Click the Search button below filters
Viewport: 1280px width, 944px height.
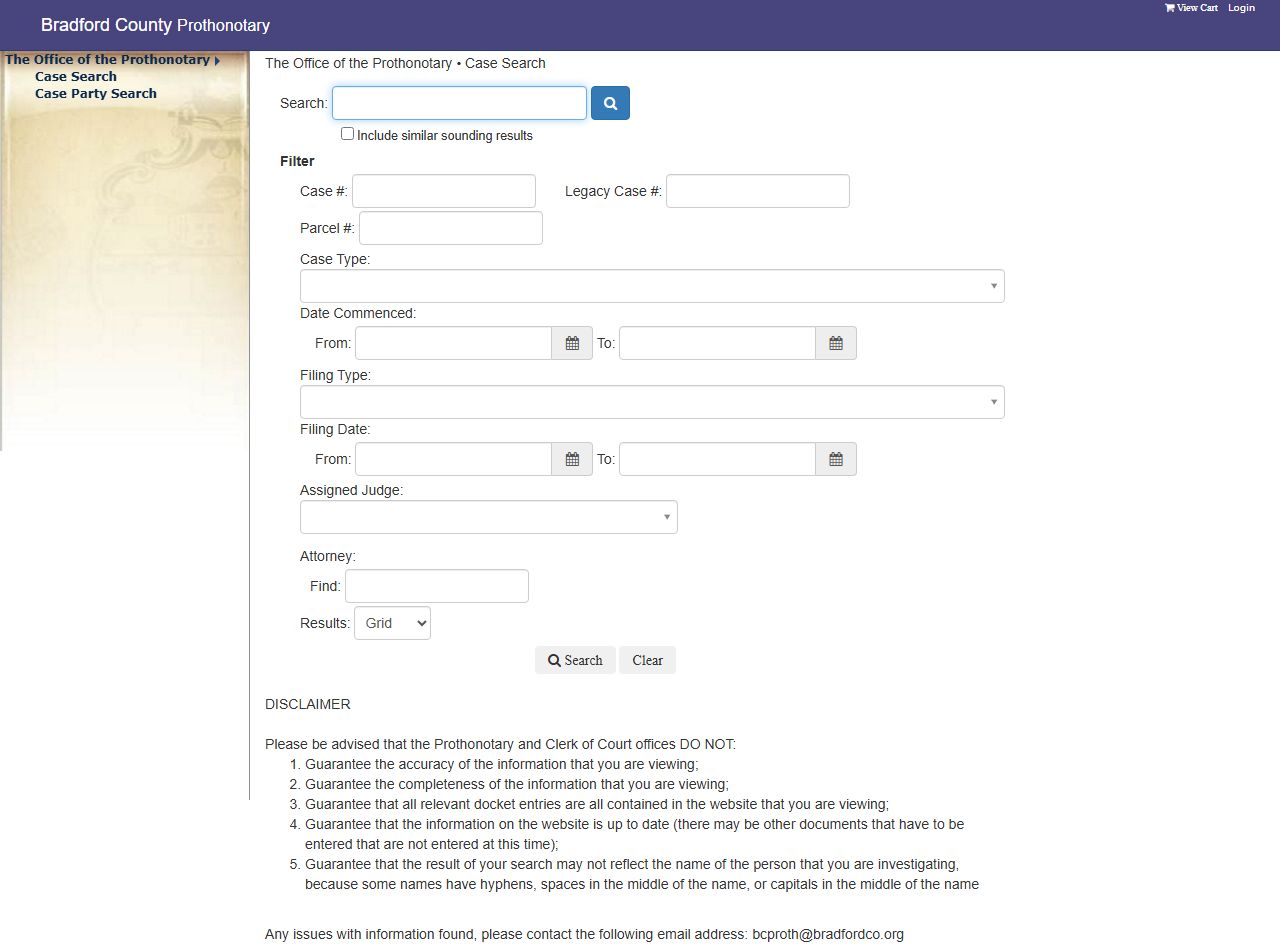point(575,660)
